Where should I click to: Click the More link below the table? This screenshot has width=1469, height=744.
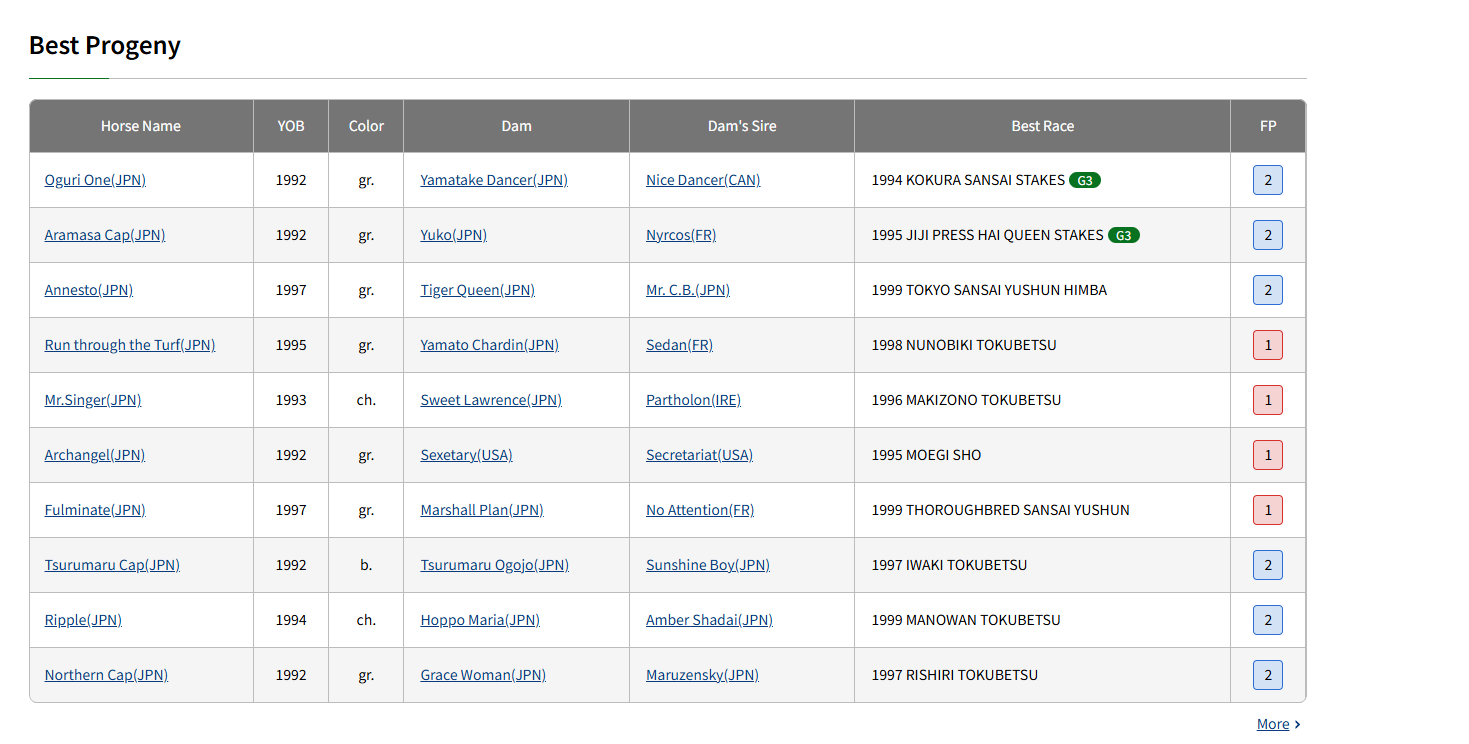(x=1278, y=724)
